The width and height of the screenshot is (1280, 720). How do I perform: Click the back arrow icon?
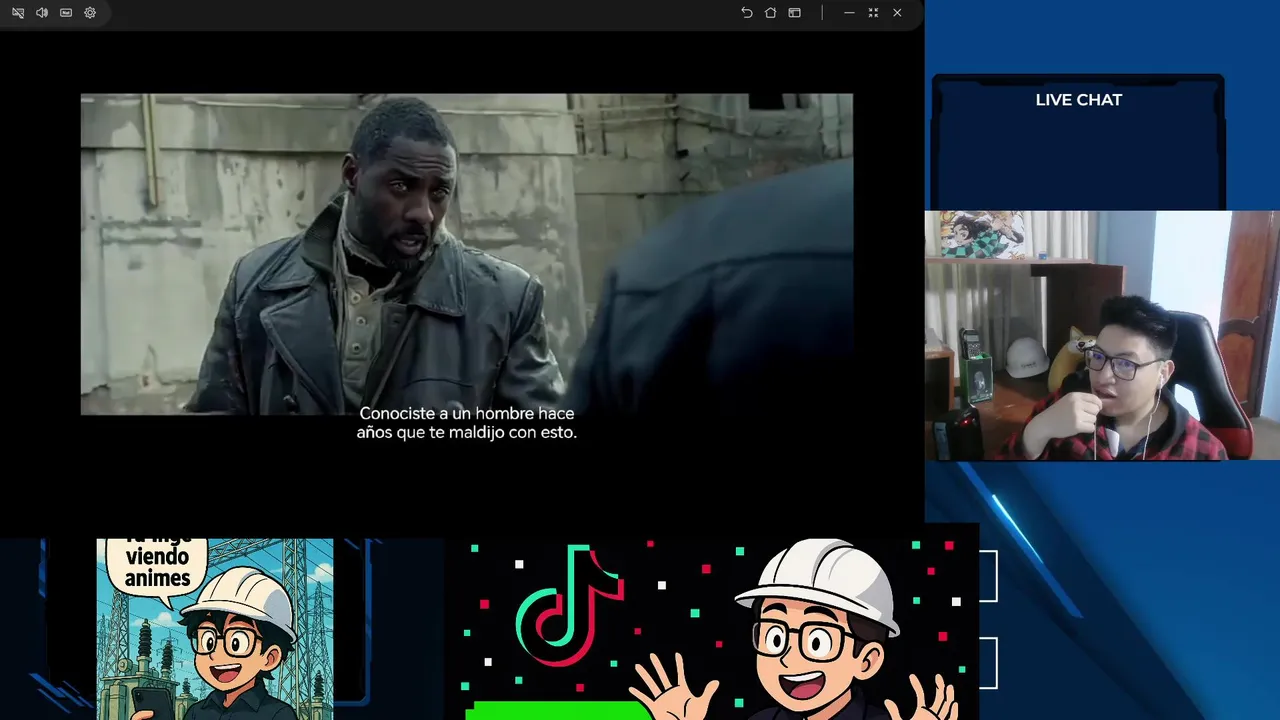point(746,13)
